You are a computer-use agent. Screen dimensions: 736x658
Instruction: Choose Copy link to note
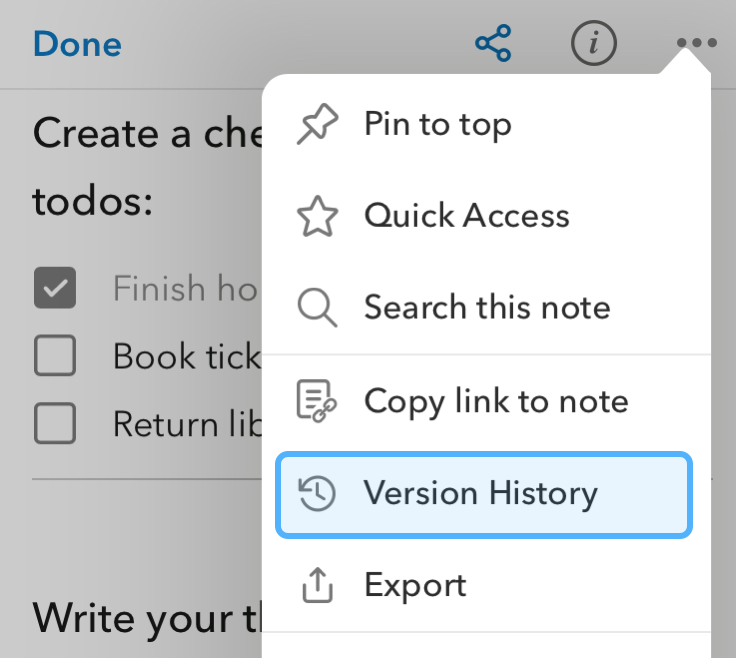click(496, 401)
